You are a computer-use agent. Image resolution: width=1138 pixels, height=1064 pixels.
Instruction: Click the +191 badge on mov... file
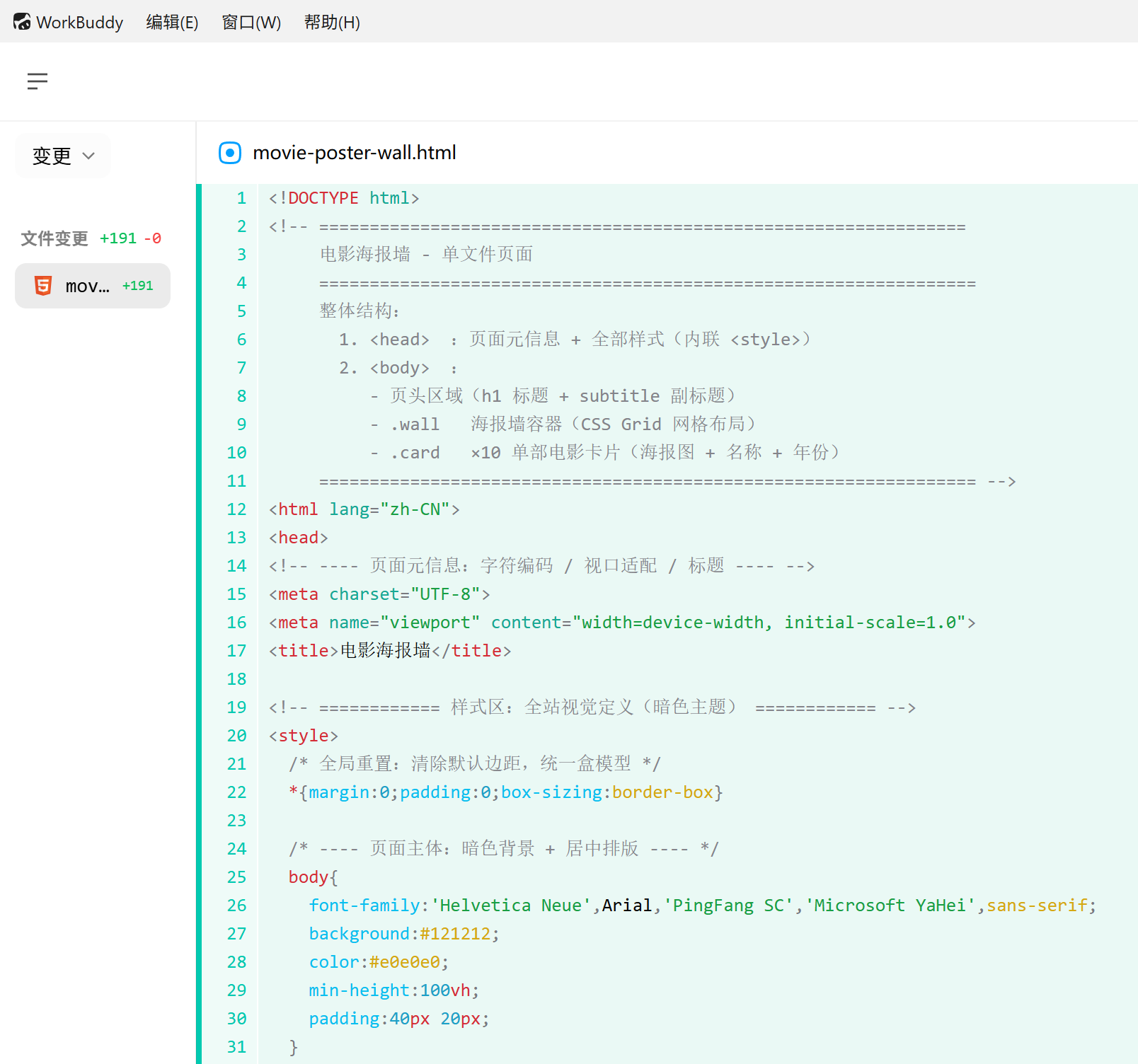[x=137, y=286]
